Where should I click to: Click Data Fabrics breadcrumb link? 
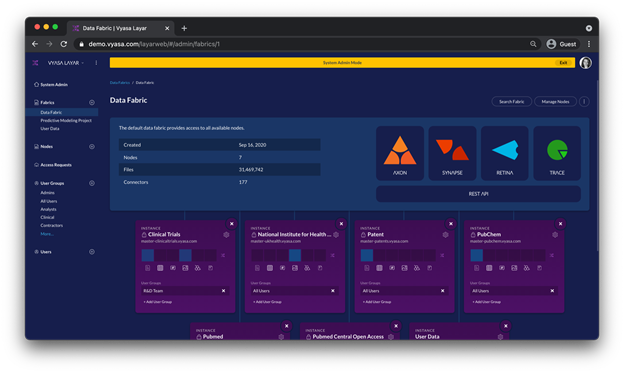pos(120,83)
